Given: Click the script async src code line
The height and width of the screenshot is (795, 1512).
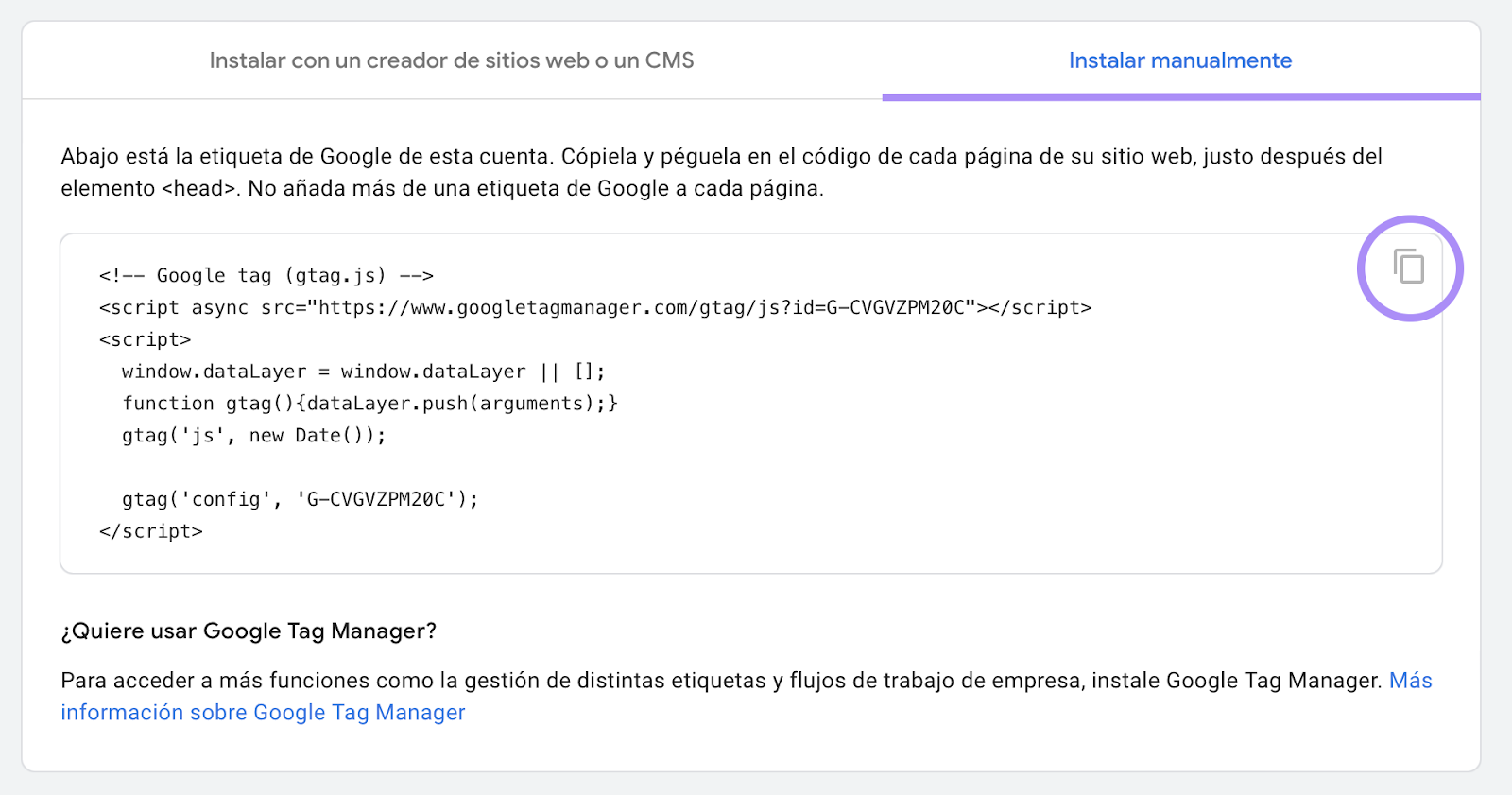Looking at the screenshot, I should (595, 308).
